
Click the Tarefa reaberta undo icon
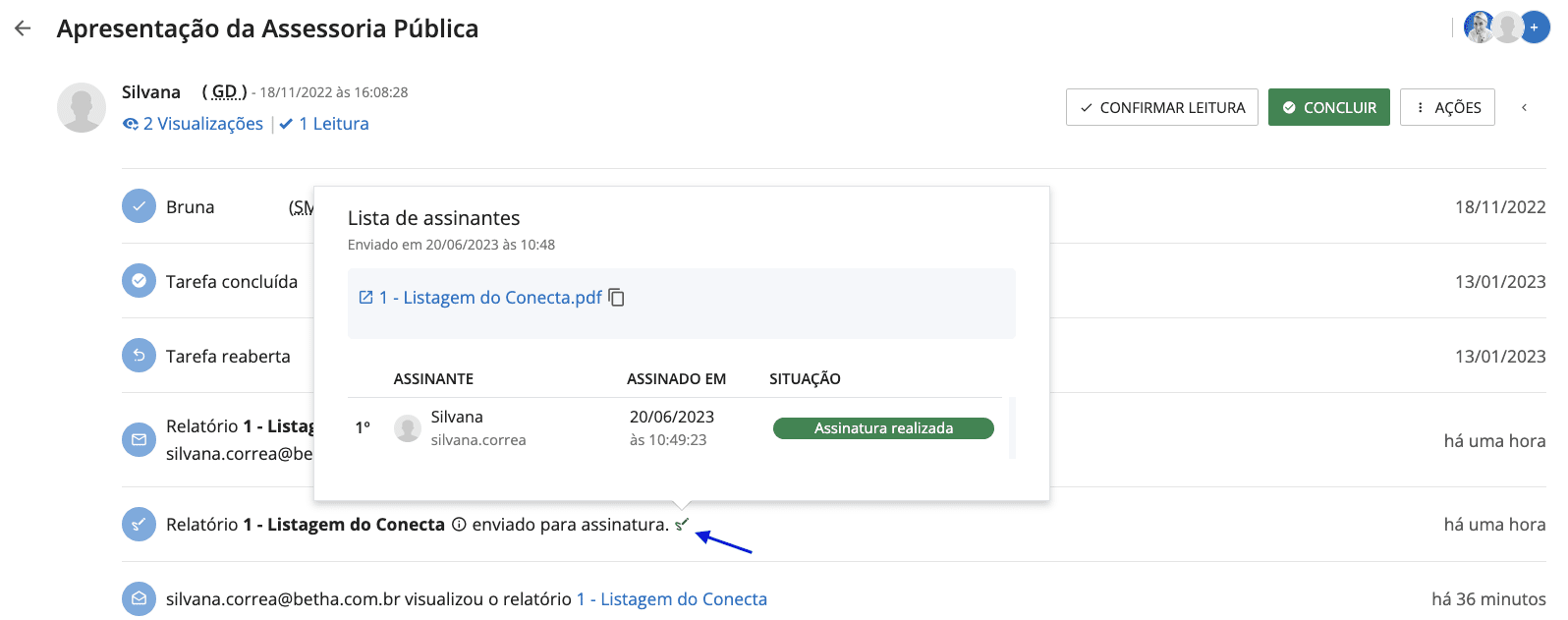139,356
